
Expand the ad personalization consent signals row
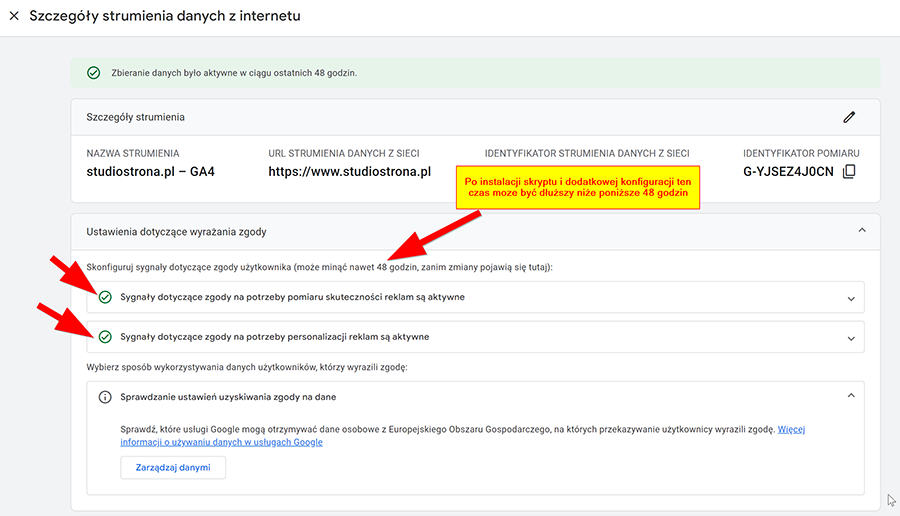tap(851, 339)
